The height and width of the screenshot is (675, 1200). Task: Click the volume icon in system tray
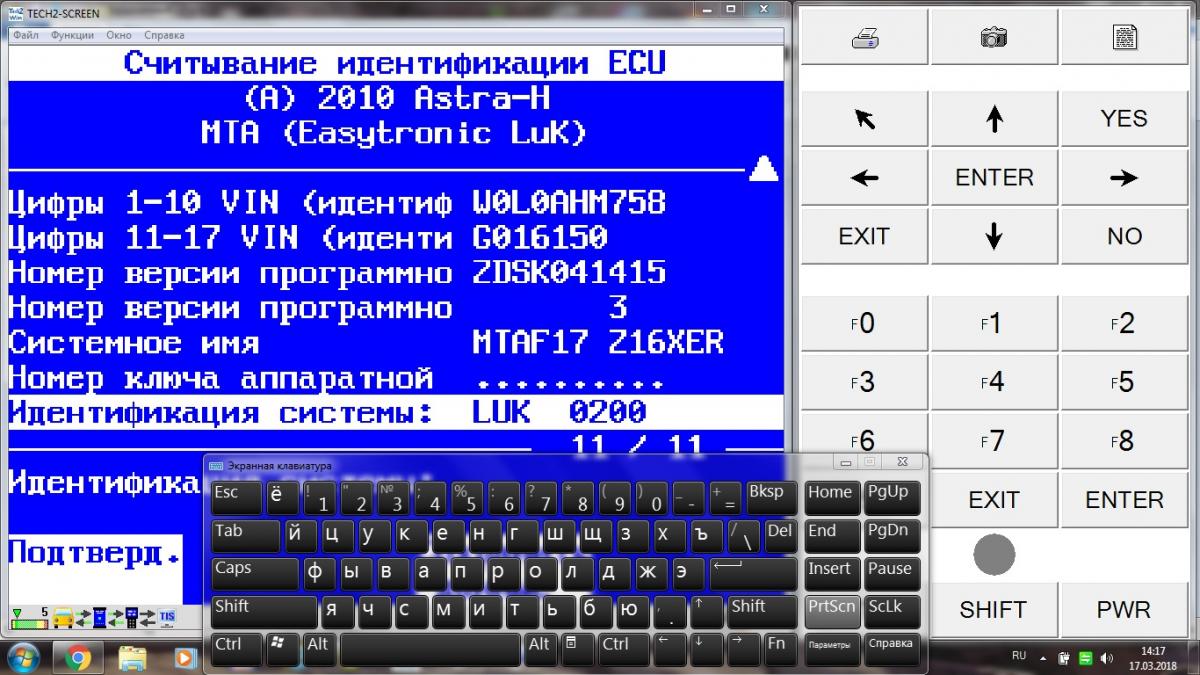[1107, 657]
